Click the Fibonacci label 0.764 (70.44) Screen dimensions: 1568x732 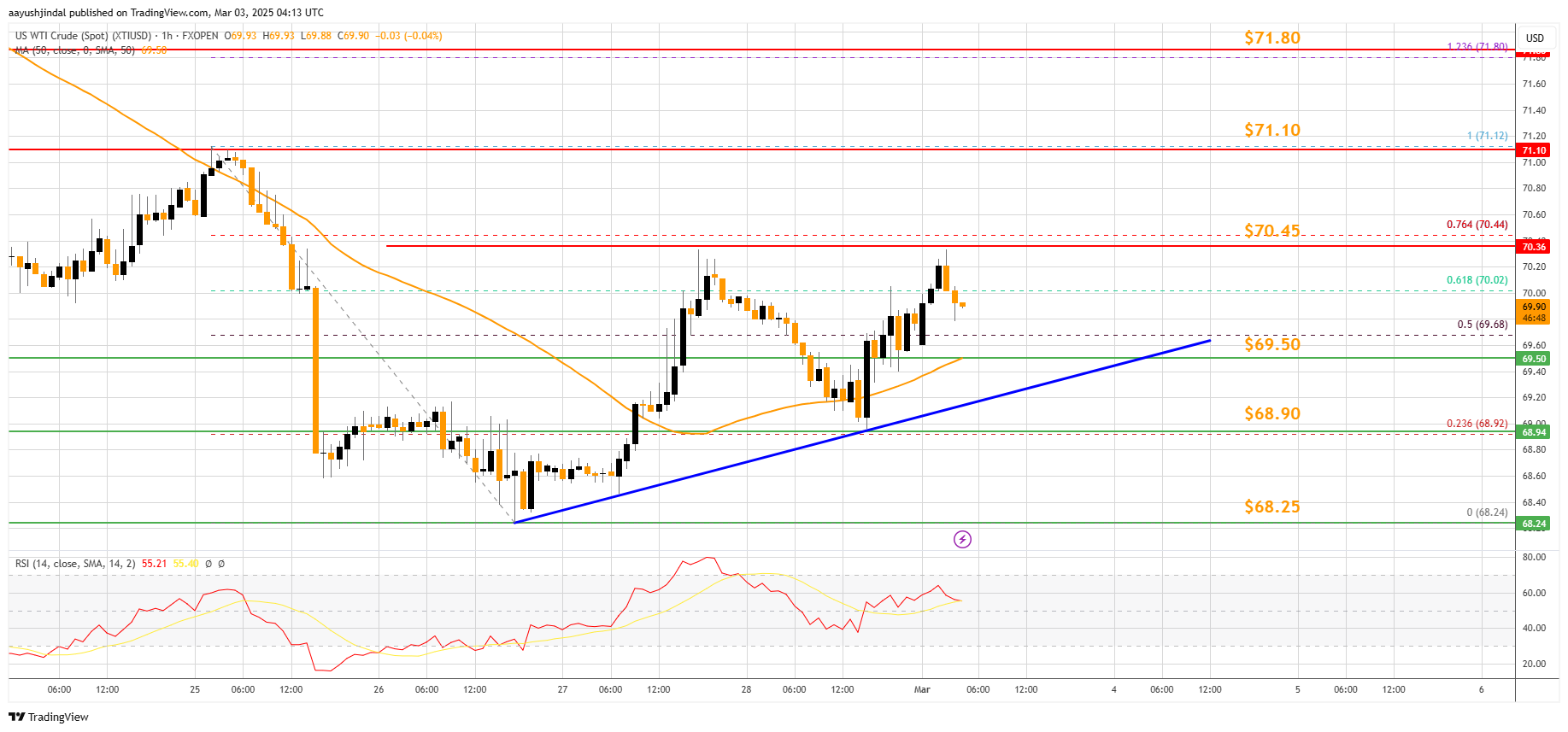click(x=1477, y=225)
